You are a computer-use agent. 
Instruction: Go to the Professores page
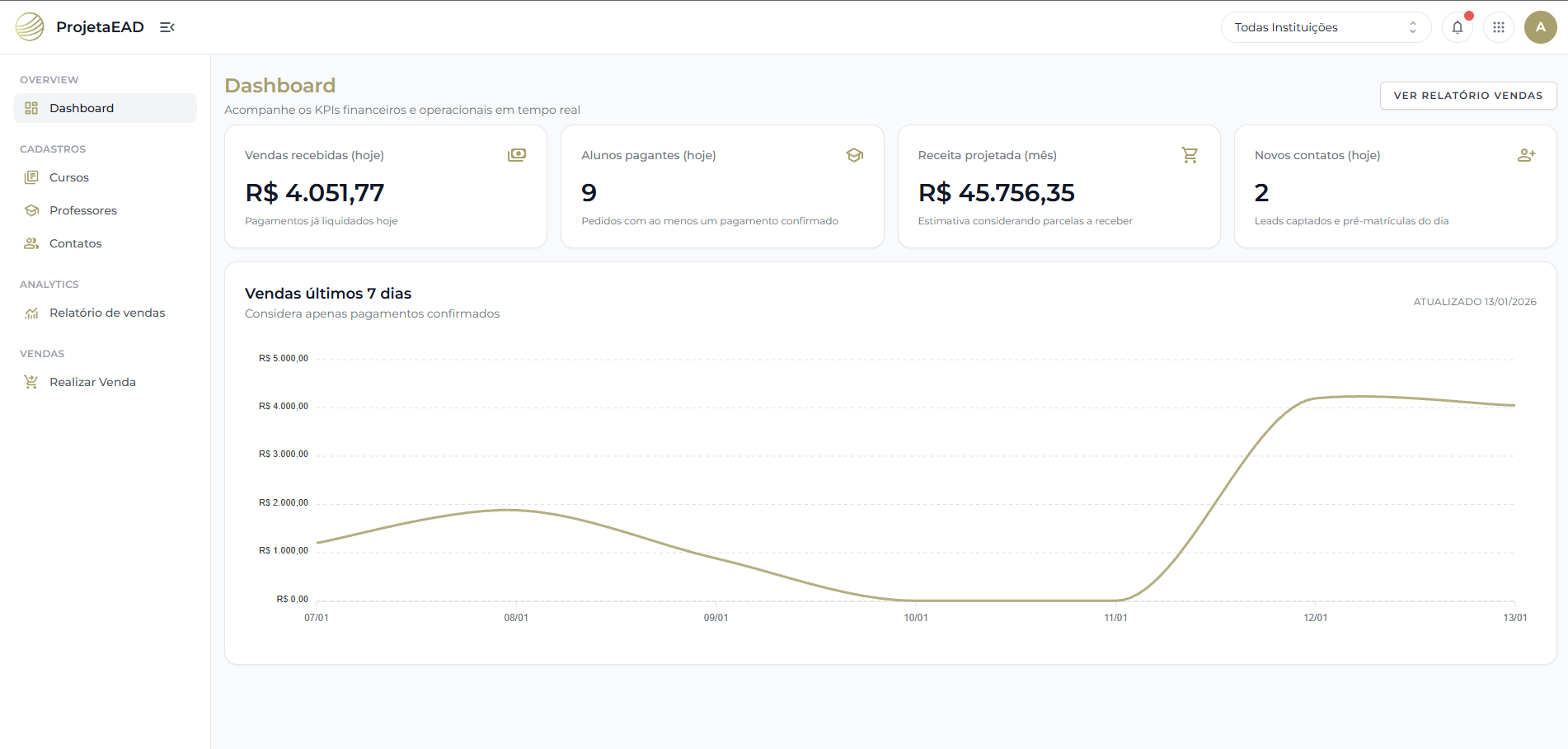pyautogui.click(x=82, y=210)
